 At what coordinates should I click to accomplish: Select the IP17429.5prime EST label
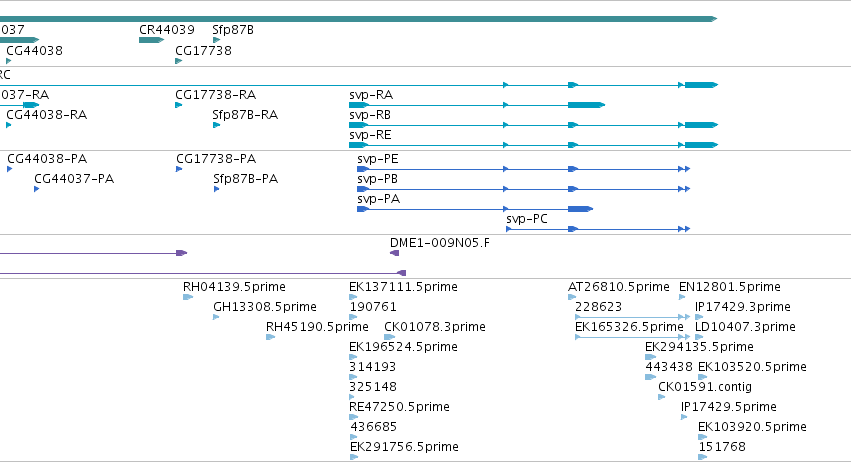coord(729,407)
